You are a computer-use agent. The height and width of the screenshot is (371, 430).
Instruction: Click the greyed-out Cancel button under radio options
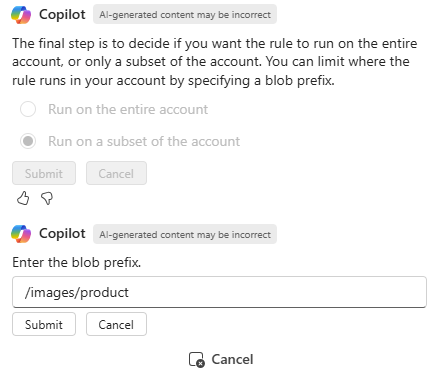tap(116, 173)
